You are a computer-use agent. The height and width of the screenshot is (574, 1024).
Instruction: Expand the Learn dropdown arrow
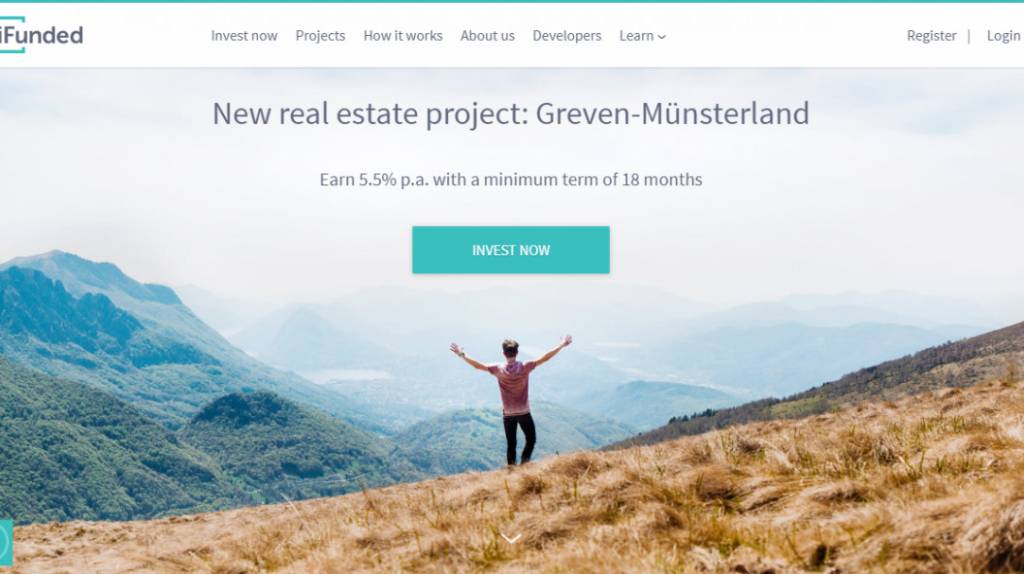click(x=662, y=37)
